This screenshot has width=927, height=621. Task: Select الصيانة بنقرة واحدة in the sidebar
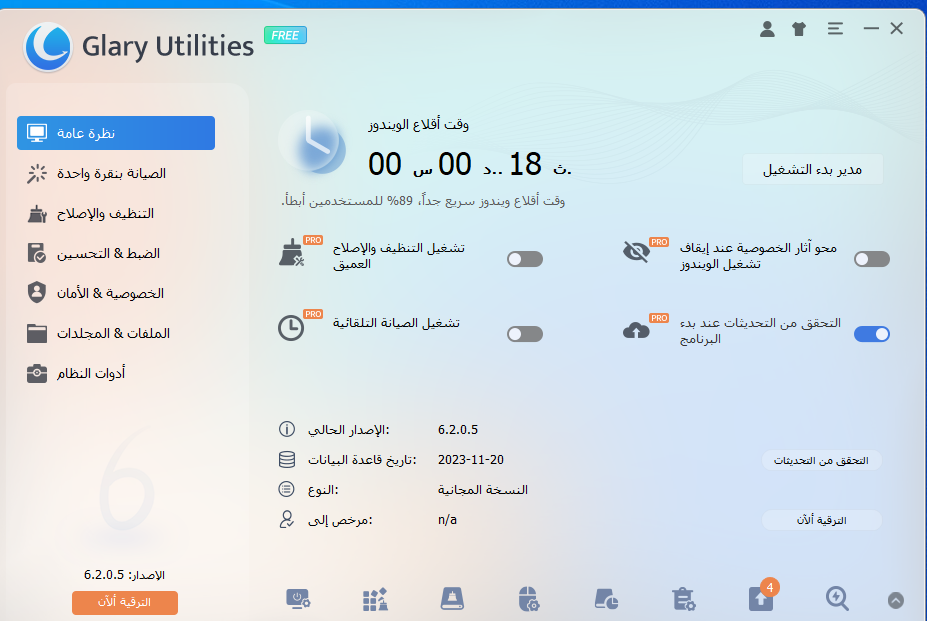[x=116, y=173]
